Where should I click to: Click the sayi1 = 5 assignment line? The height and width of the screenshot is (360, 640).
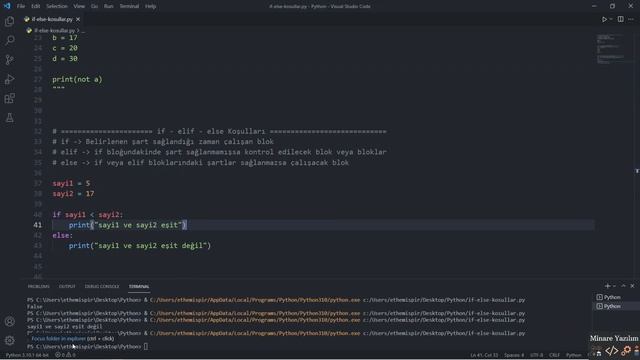[71, 183]
